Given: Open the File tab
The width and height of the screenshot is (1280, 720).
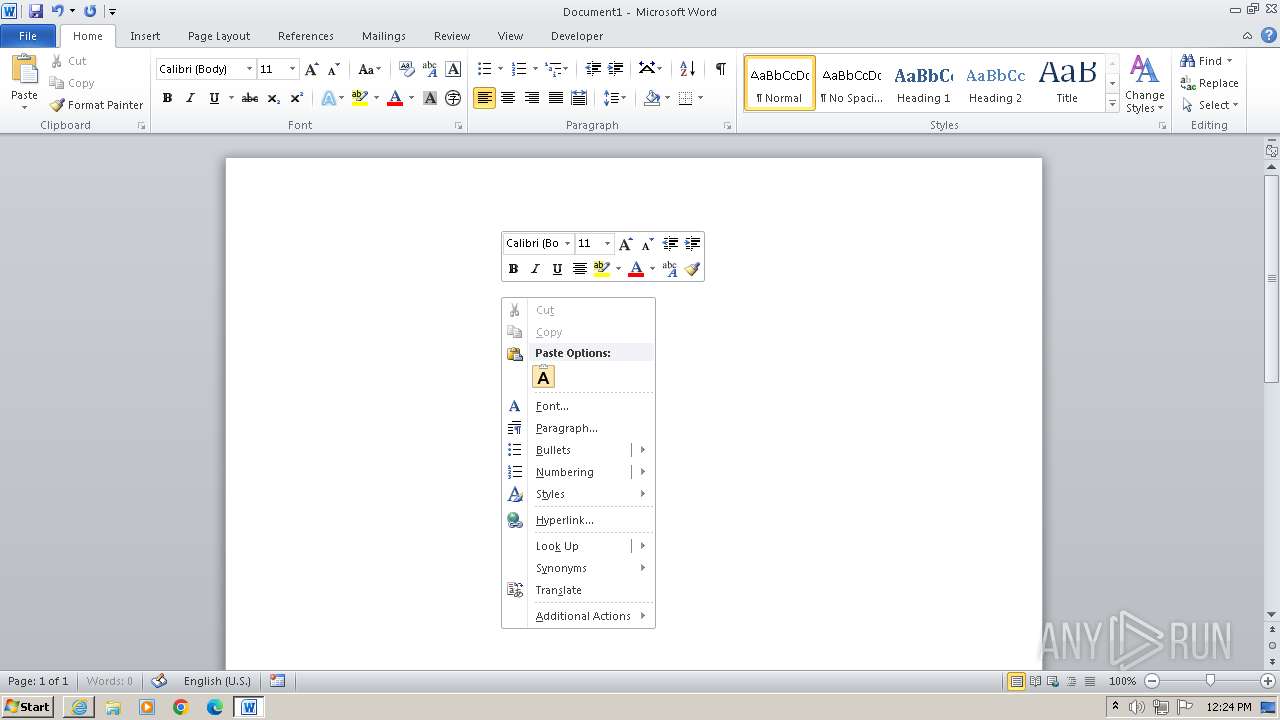Looking at the screenshot, I should [x=28, y=36].
